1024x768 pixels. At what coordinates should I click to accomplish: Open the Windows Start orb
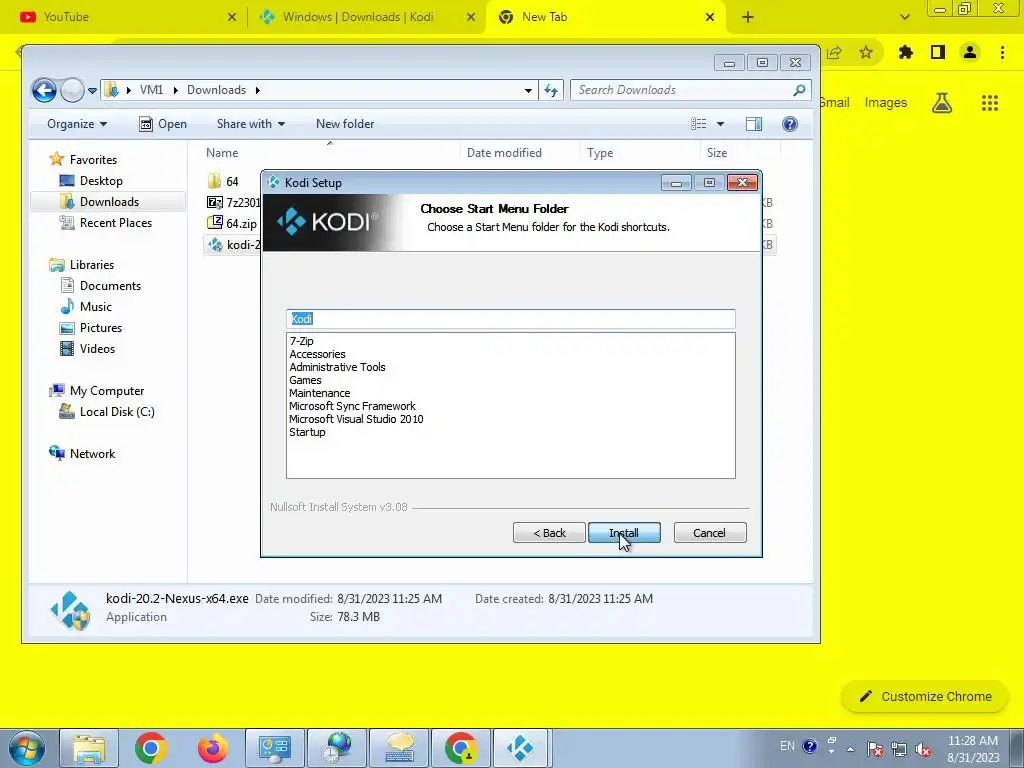(26, 748)
